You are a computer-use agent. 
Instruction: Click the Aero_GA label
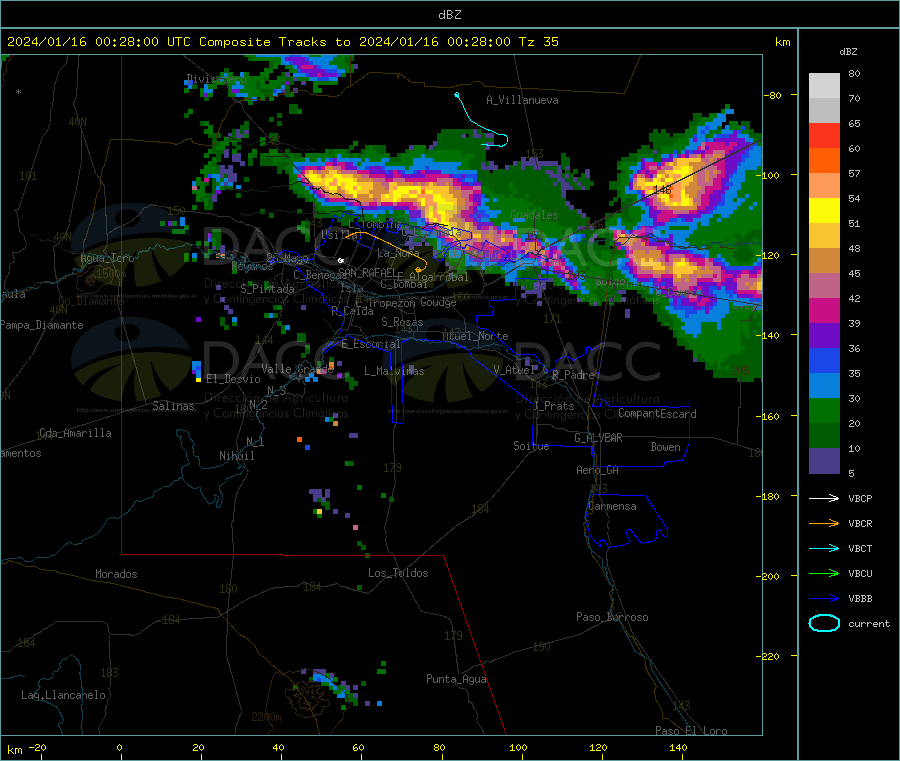(x=597, y=470)
